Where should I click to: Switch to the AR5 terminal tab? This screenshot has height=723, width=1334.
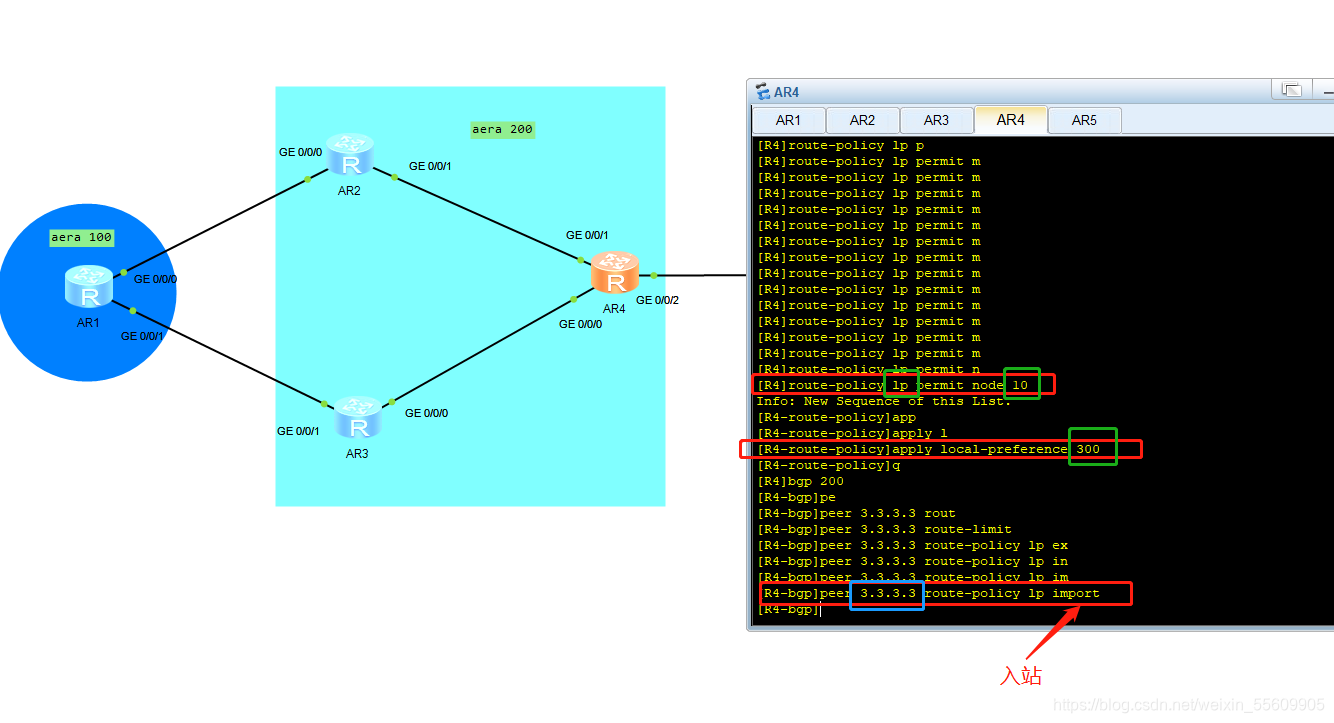[x=1085, y=120]
